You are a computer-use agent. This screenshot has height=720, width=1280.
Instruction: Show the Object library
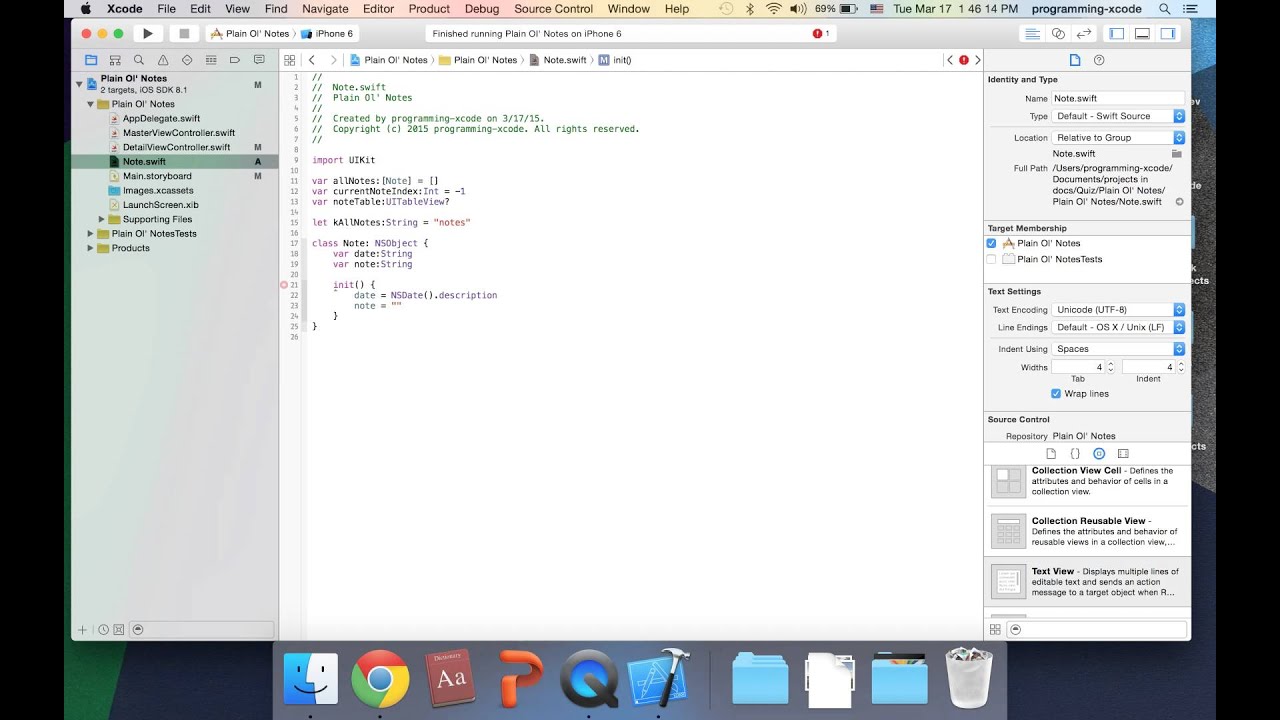coord(1099,453)
